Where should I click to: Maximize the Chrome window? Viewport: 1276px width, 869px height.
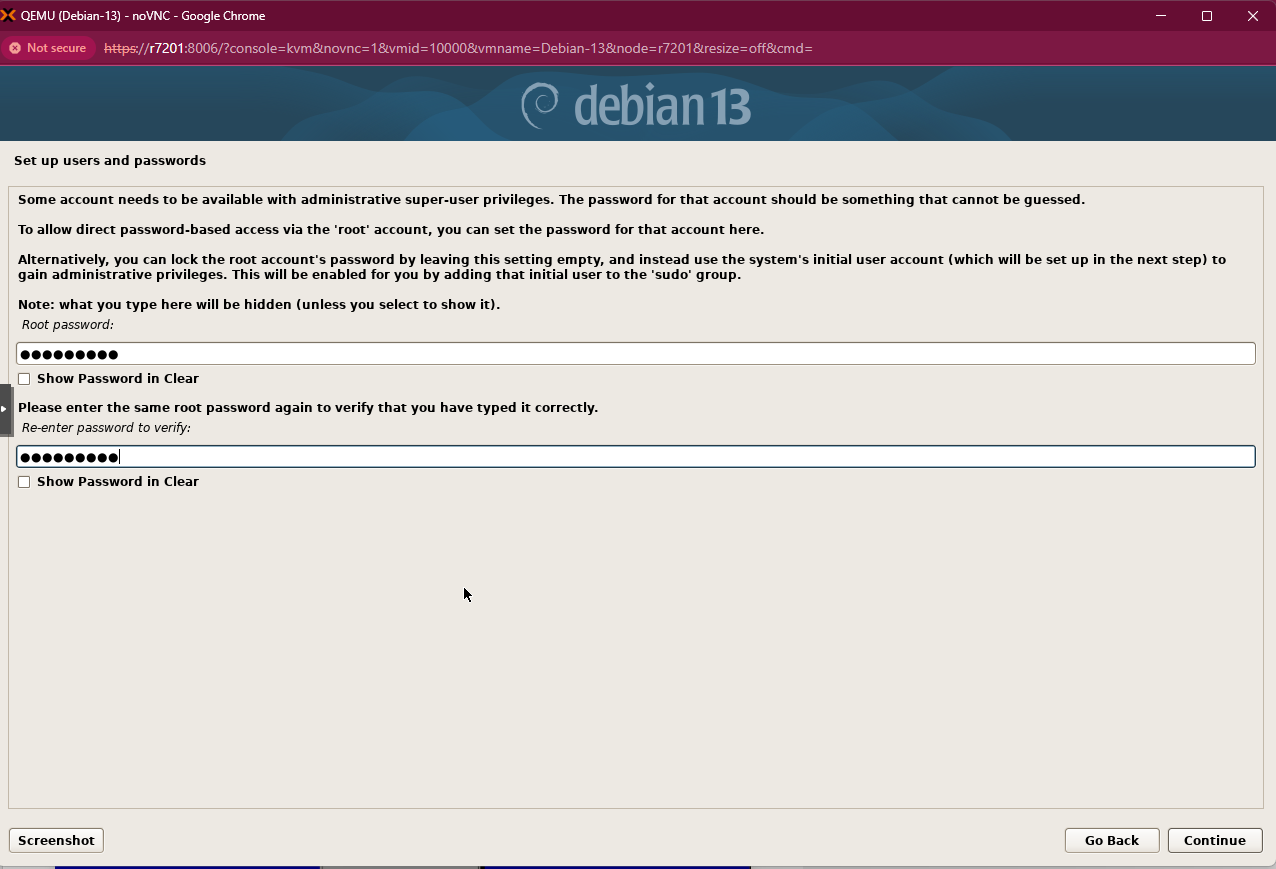pos(1207,15)
